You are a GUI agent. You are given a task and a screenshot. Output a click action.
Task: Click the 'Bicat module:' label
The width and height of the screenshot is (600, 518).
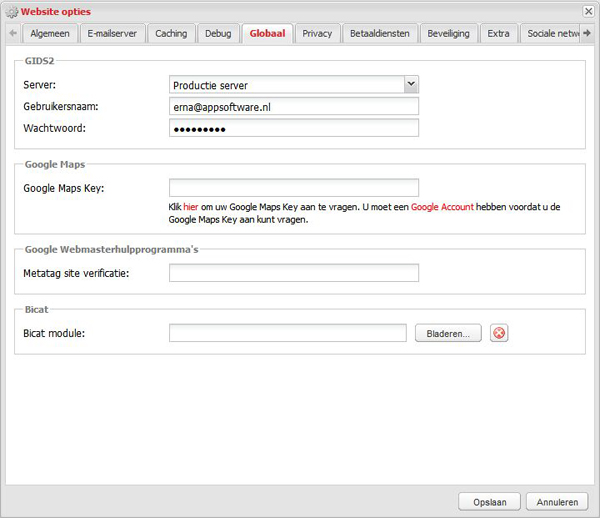(x=54, y=333)
